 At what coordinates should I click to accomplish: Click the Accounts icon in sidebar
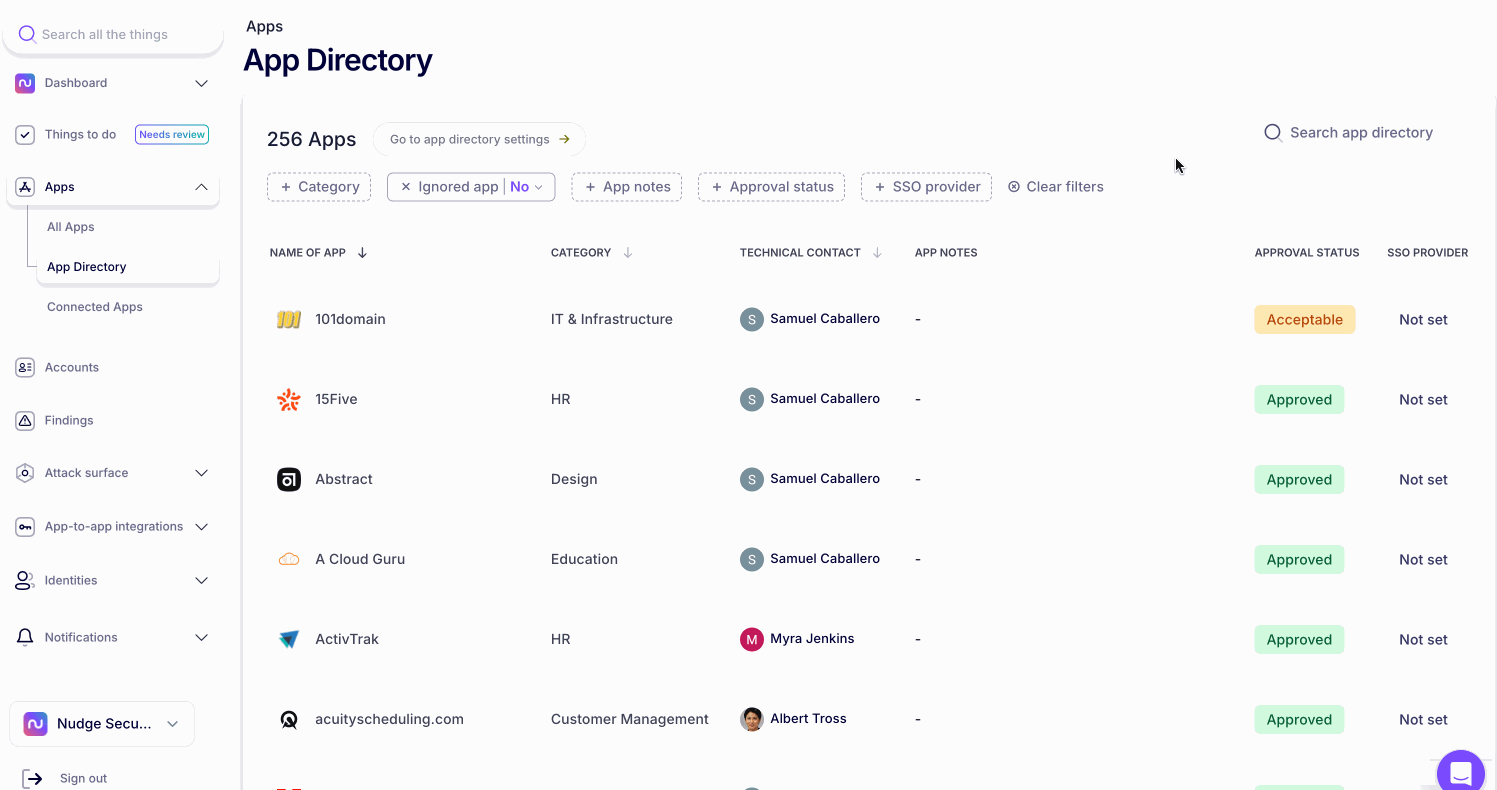tap(25, 368)
